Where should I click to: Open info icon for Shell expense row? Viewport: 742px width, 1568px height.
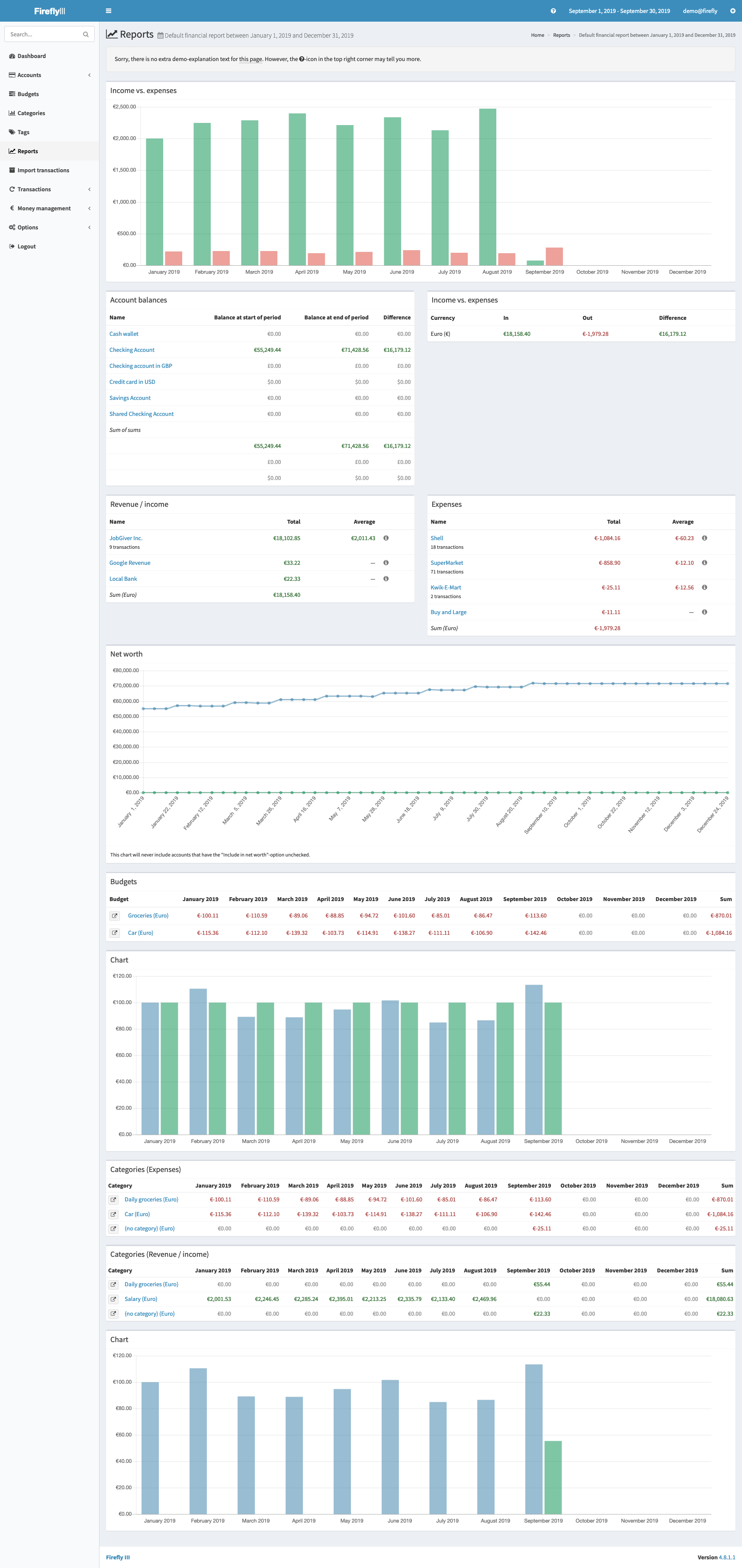(704, 538)
